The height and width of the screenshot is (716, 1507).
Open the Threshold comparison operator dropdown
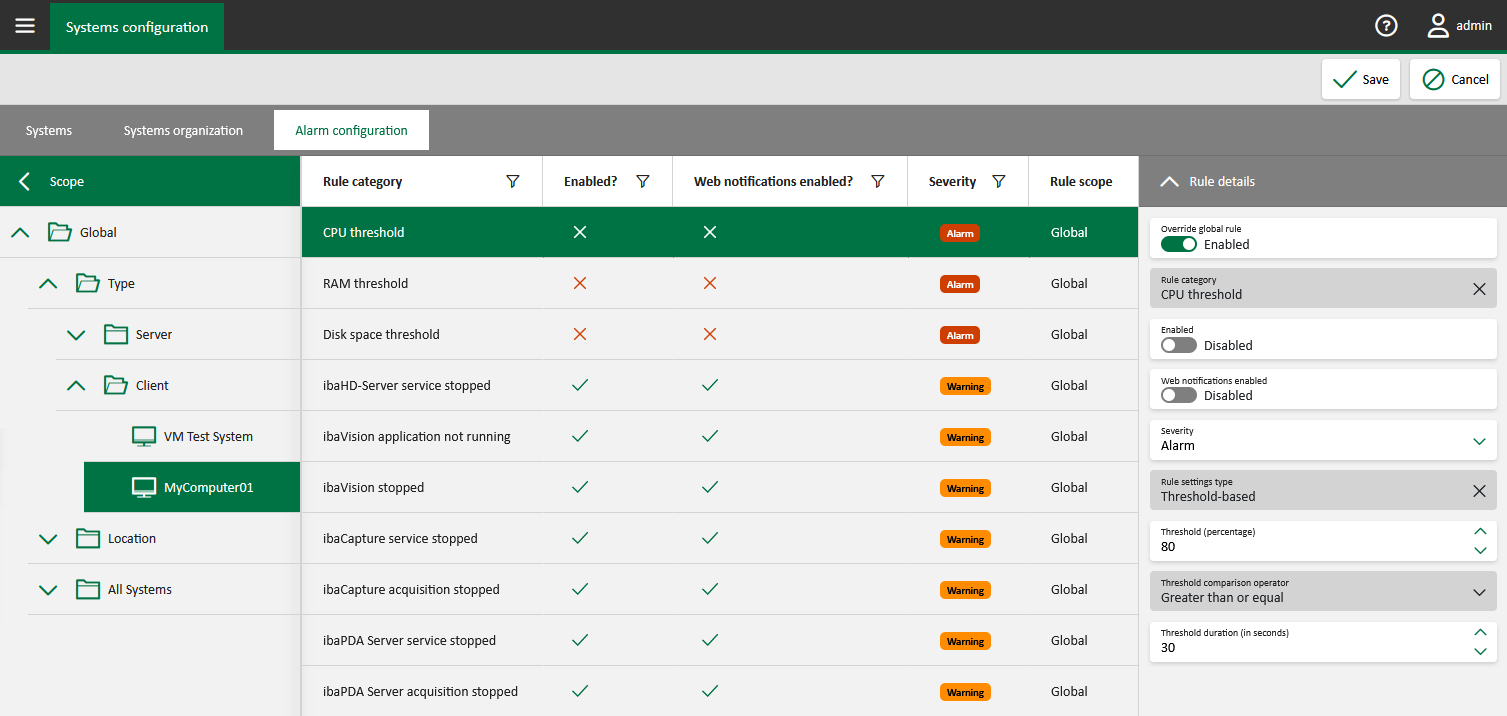1480,592
